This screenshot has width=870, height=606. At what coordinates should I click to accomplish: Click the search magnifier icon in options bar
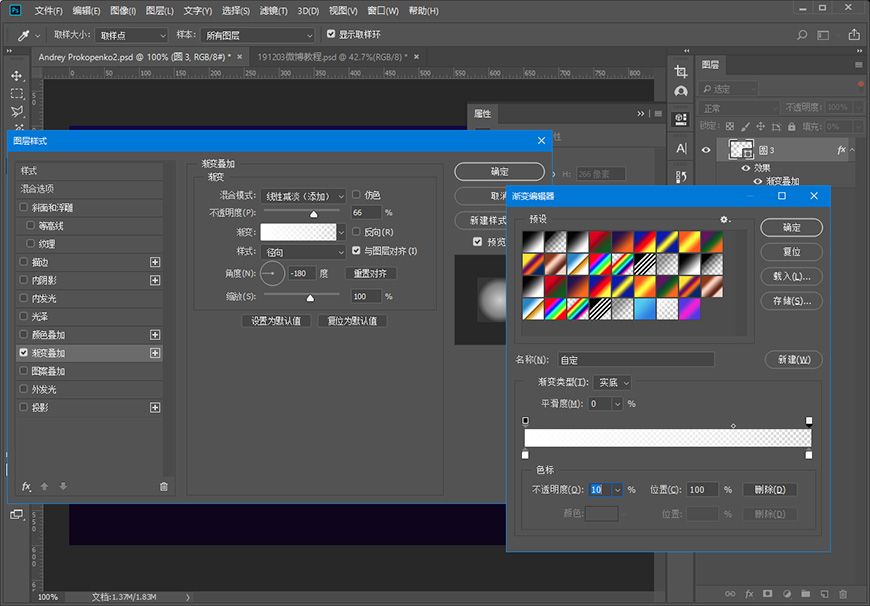[x=802, y=35]
